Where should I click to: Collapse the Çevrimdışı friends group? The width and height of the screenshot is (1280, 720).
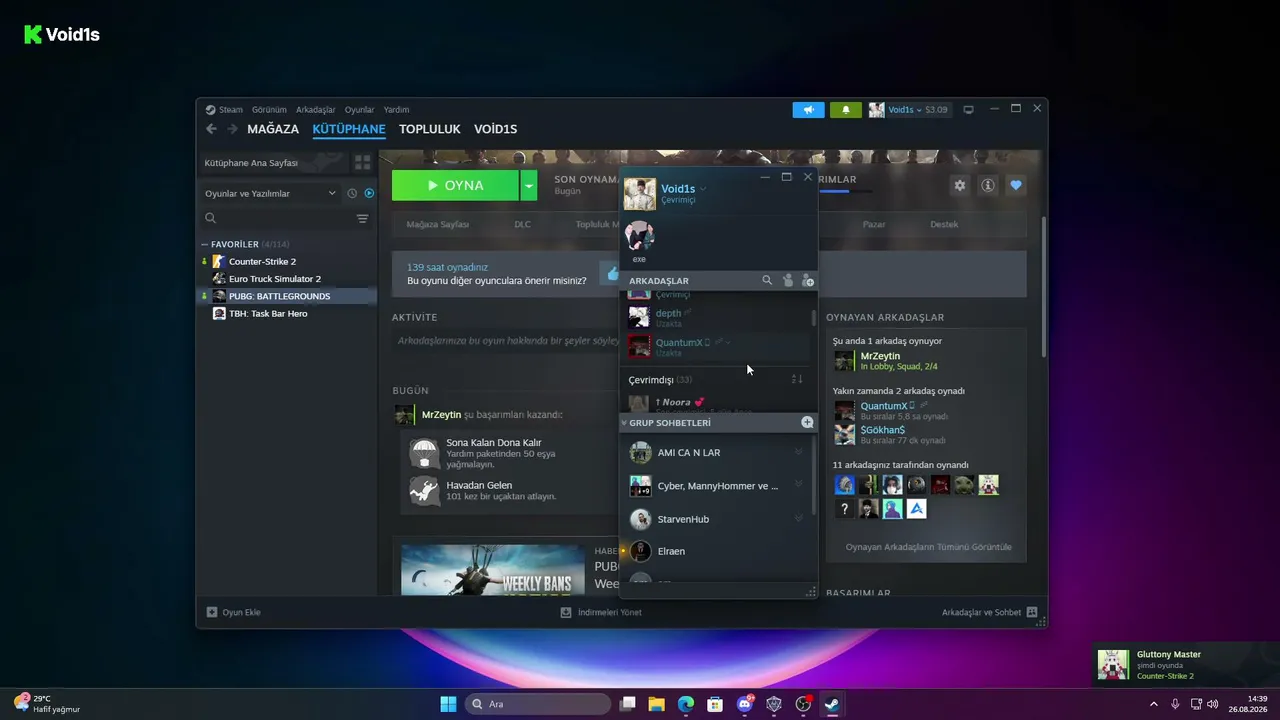(x=660, y=380)
